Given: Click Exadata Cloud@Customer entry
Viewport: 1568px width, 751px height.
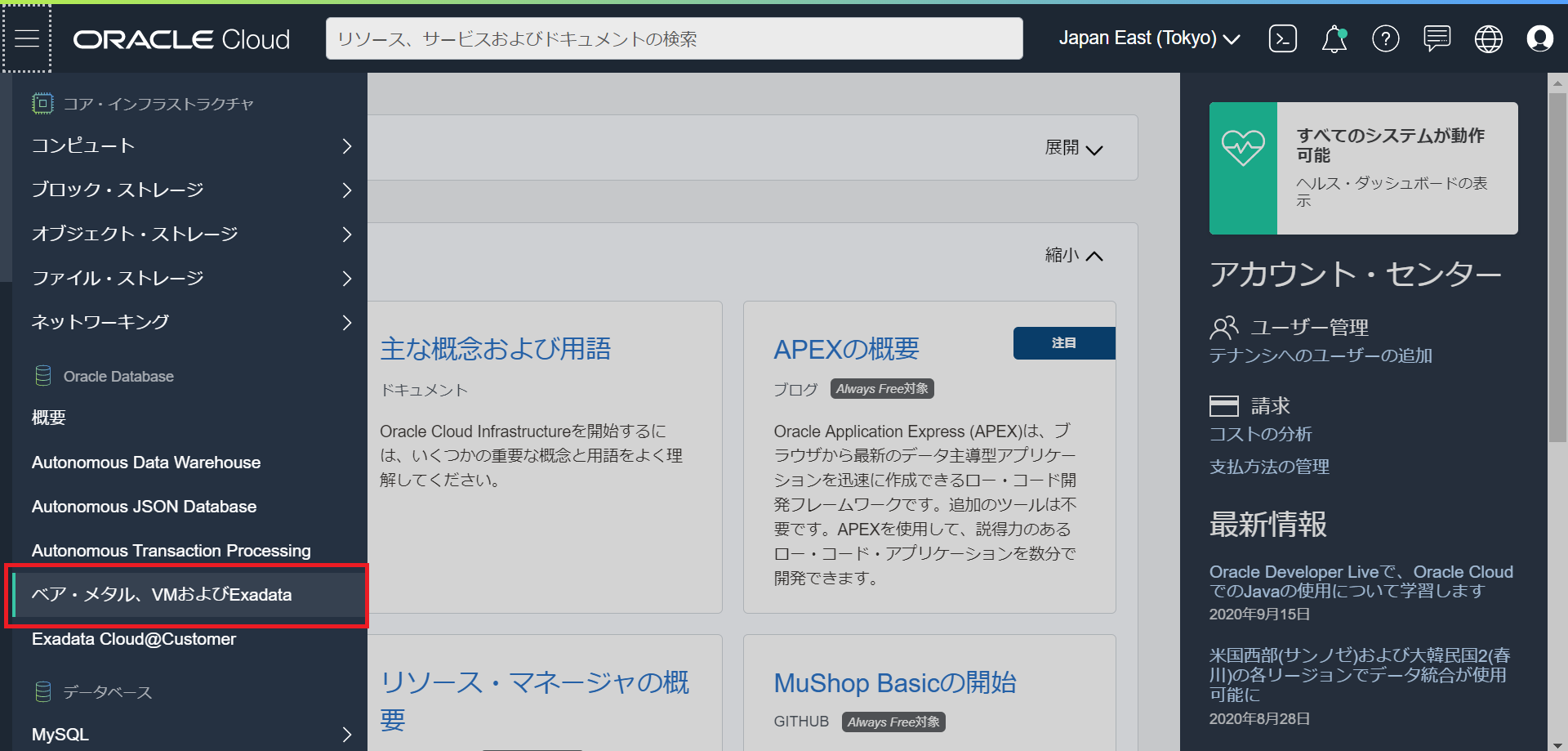Looking at the screenshot, I should click(133, 638).
